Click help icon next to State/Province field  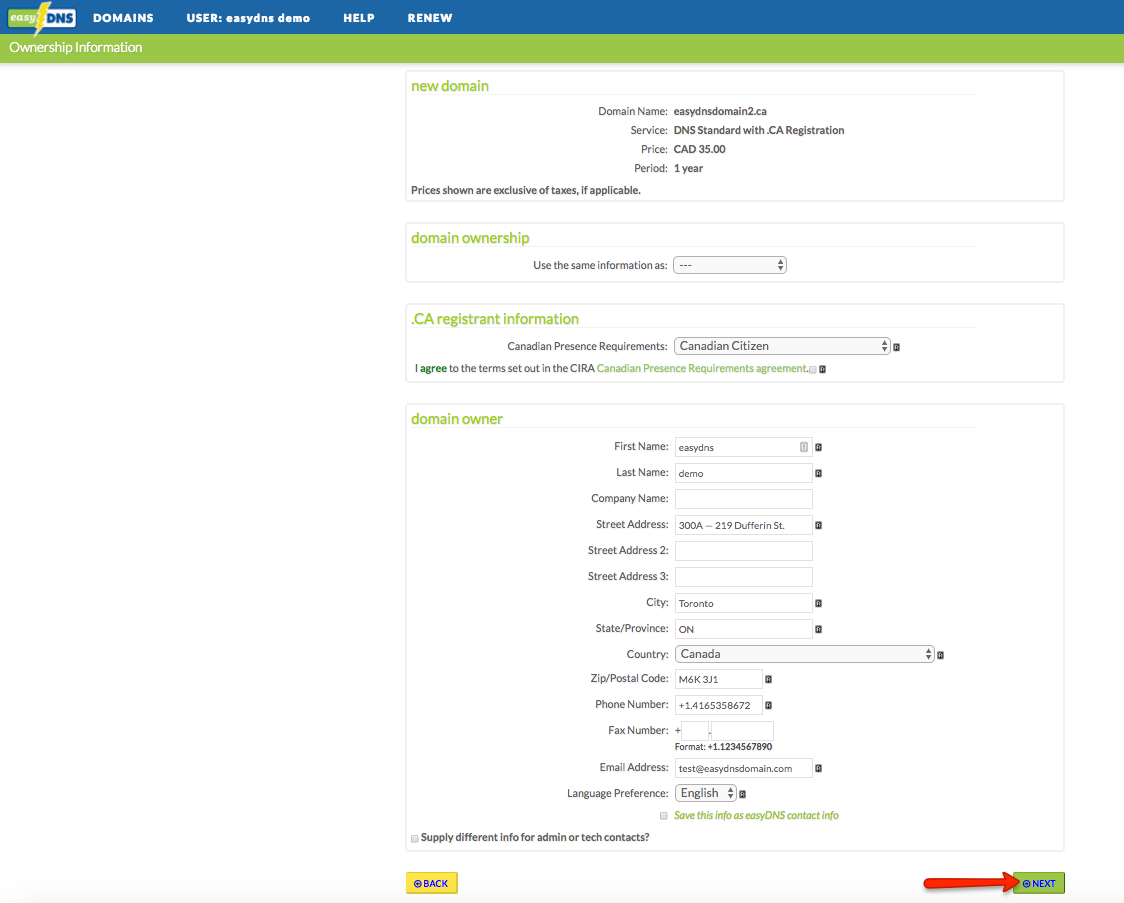tap(819, 629)
